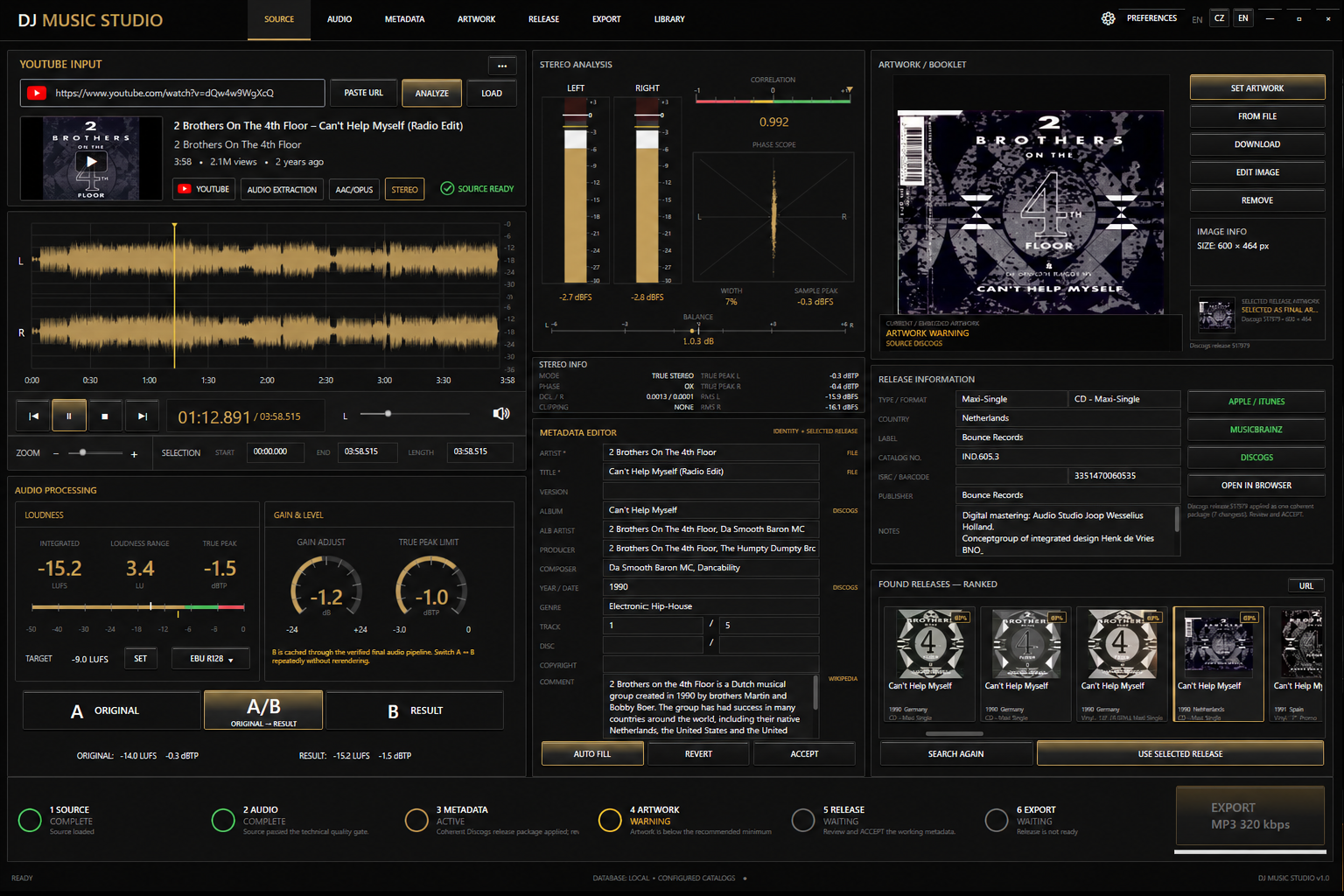The image size is (1344, 896).
Task: Select the Netherlands Can't Help Myself release
Action: point(1219,664)
